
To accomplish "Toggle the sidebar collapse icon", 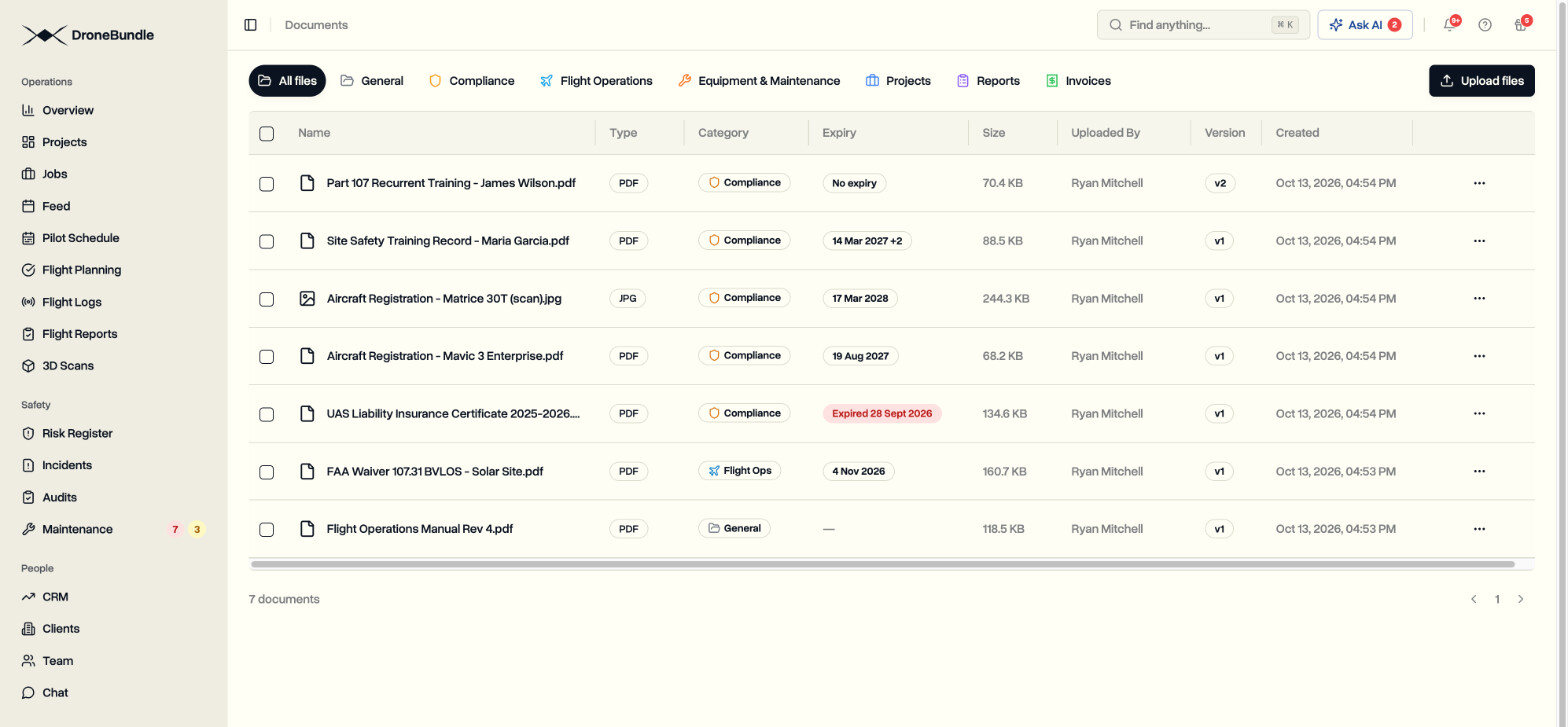I will pos(250,25).
